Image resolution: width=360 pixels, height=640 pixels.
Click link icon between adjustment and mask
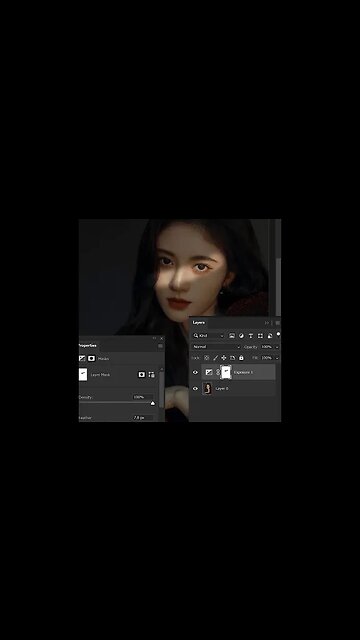click(218, 372)
